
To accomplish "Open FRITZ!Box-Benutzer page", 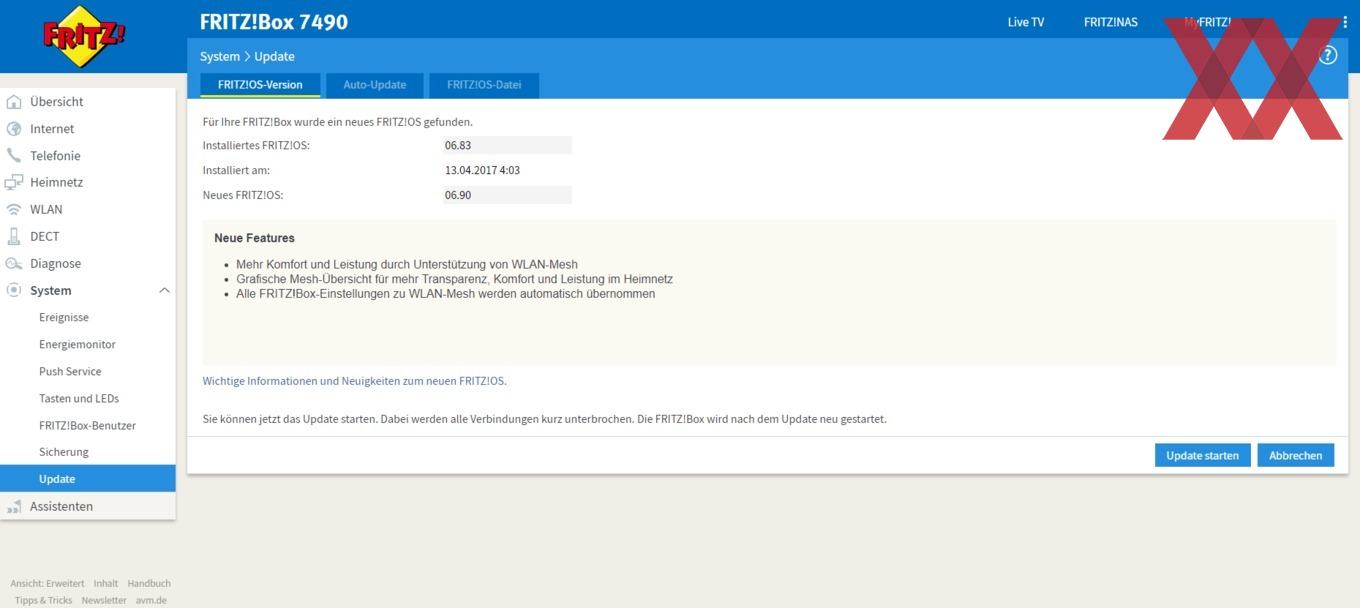I will click(x=88, y=426).
